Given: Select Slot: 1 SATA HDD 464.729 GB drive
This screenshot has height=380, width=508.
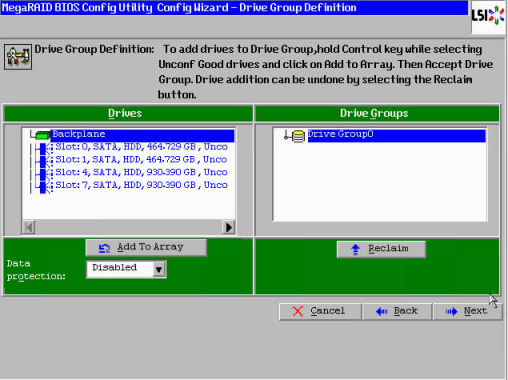Looking at the screenshot, I should click(141, 159).
